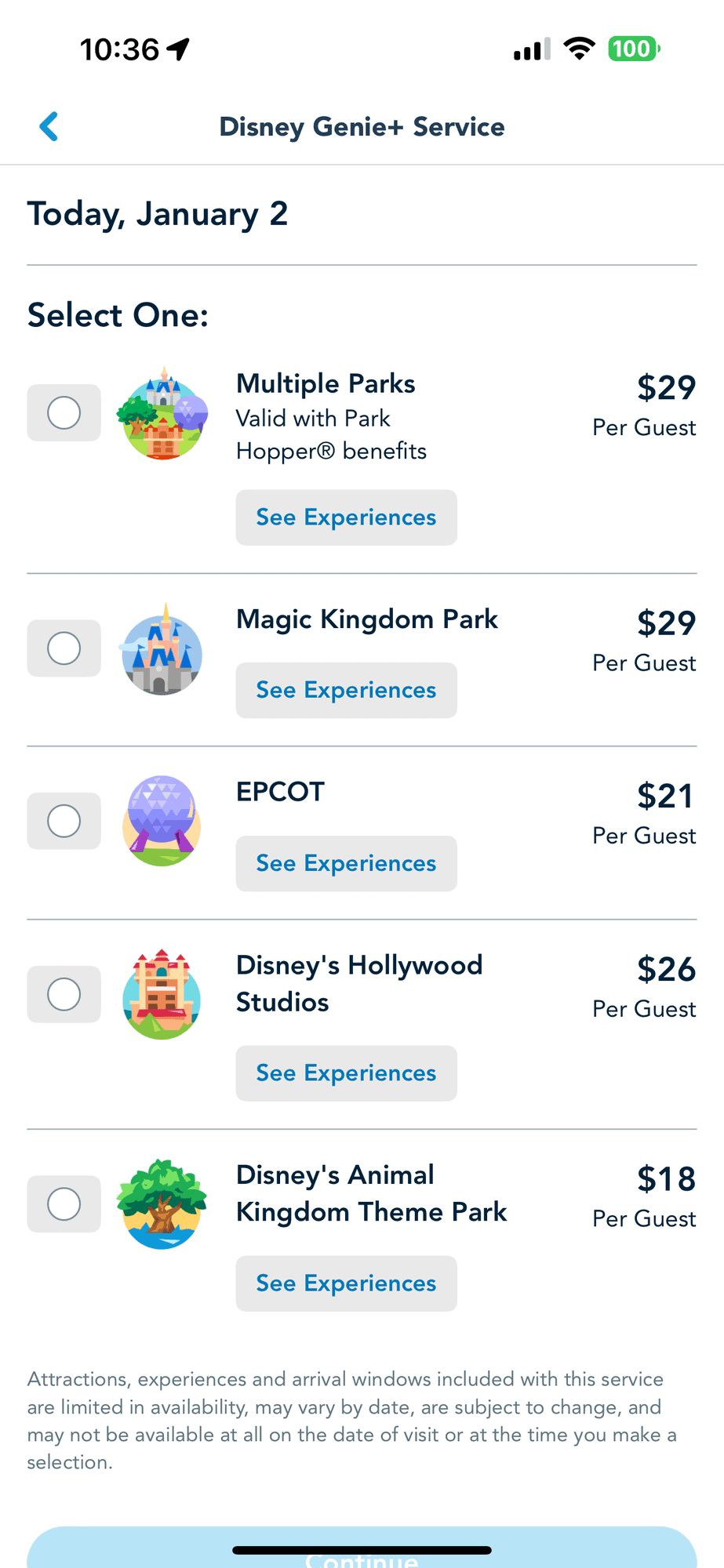Screen dimensions: 724x1568
Task: Tap the battery indicator in status bar
Action: tap(634, 49)
